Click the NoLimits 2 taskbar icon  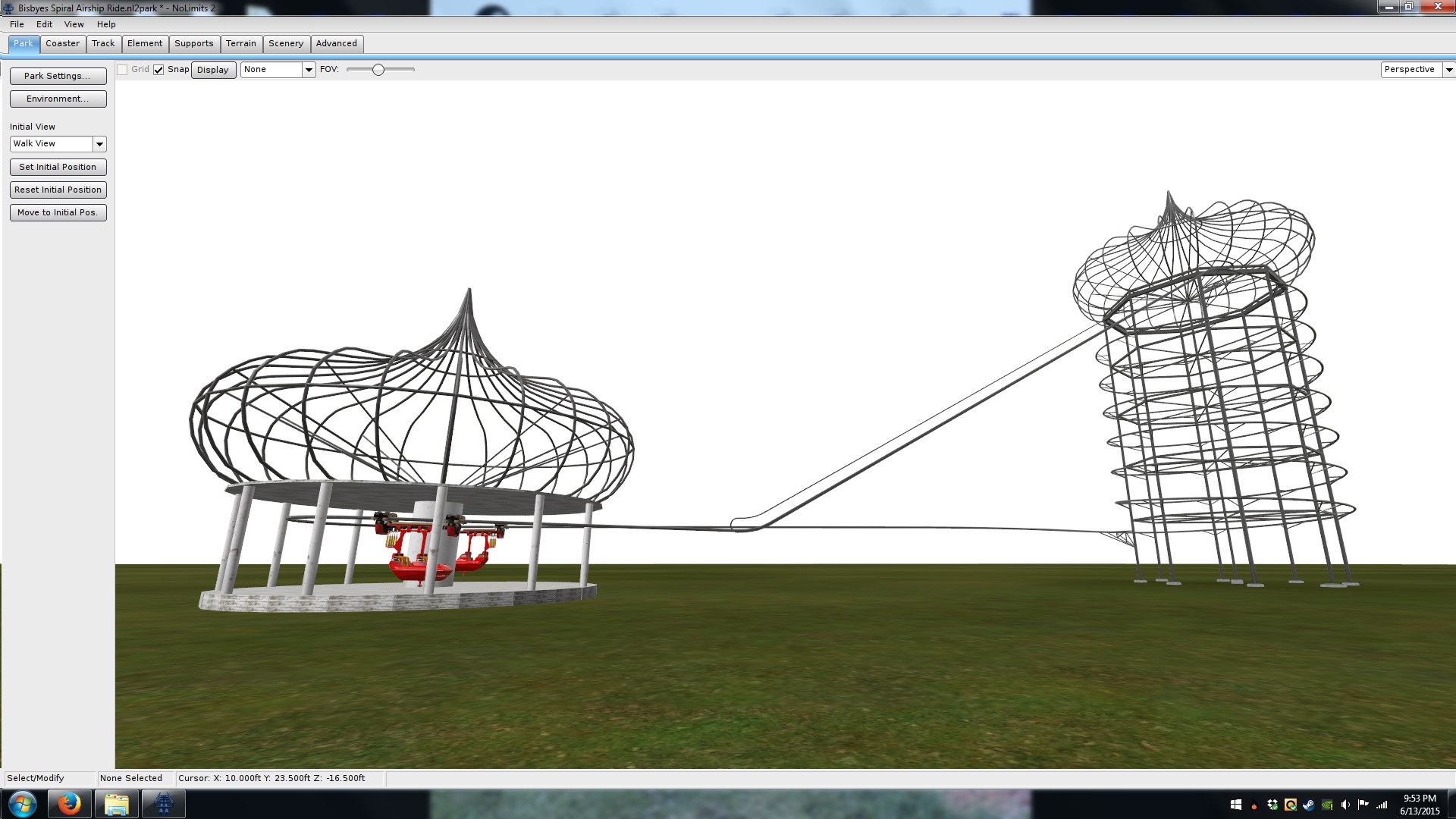pos(163,804)
